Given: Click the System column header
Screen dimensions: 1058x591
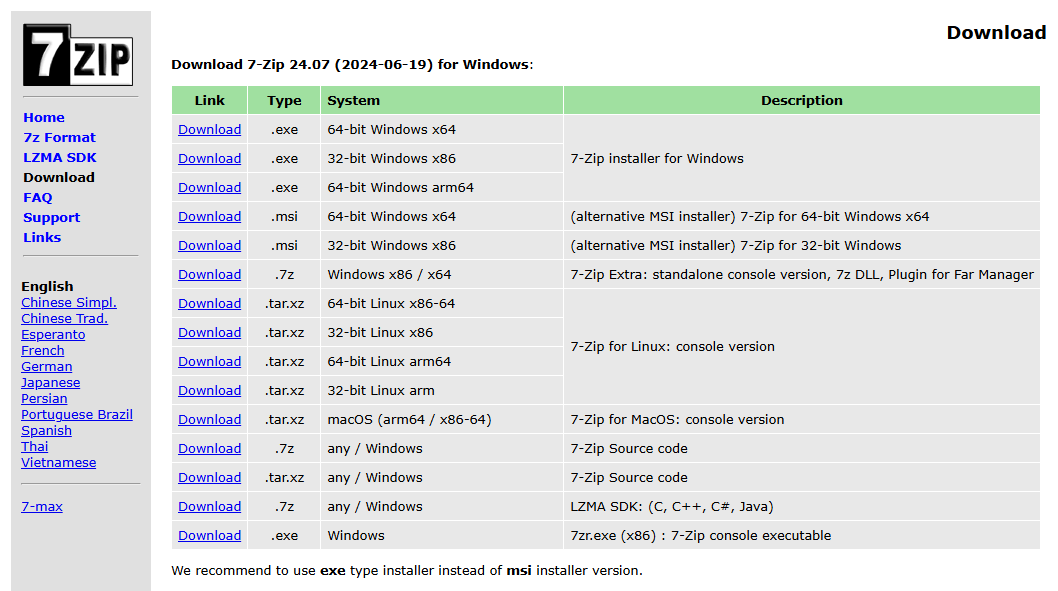Looking at the screenshot, I should [x=442, y=101].
